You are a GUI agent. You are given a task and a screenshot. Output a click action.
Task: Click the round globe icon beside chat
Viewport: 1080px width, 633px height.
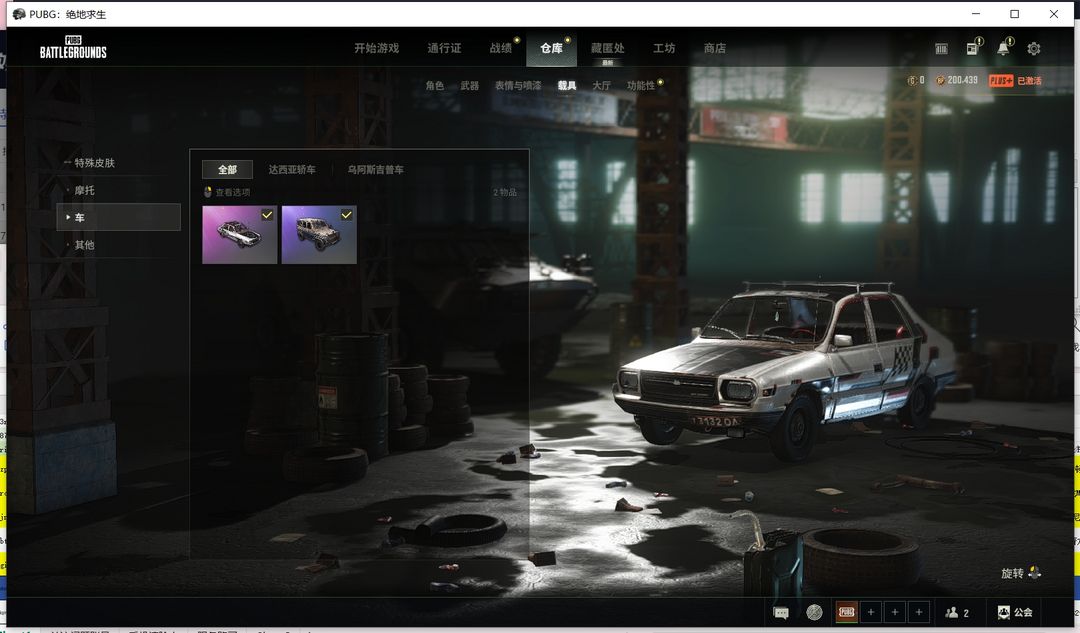tap(814, 612)
